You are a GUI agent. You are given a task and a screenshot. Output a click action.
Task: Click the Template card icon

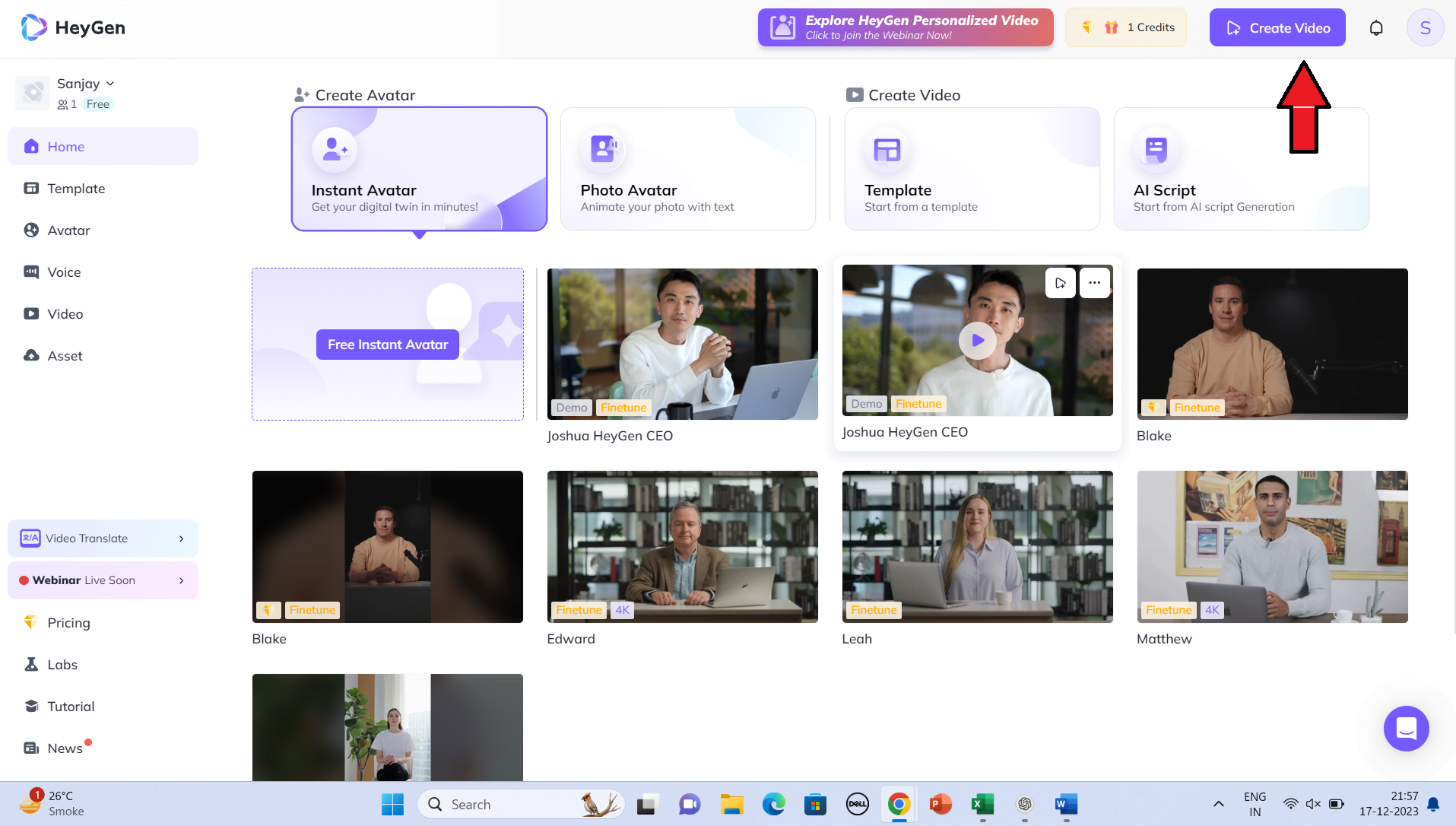tap(887, 149)
